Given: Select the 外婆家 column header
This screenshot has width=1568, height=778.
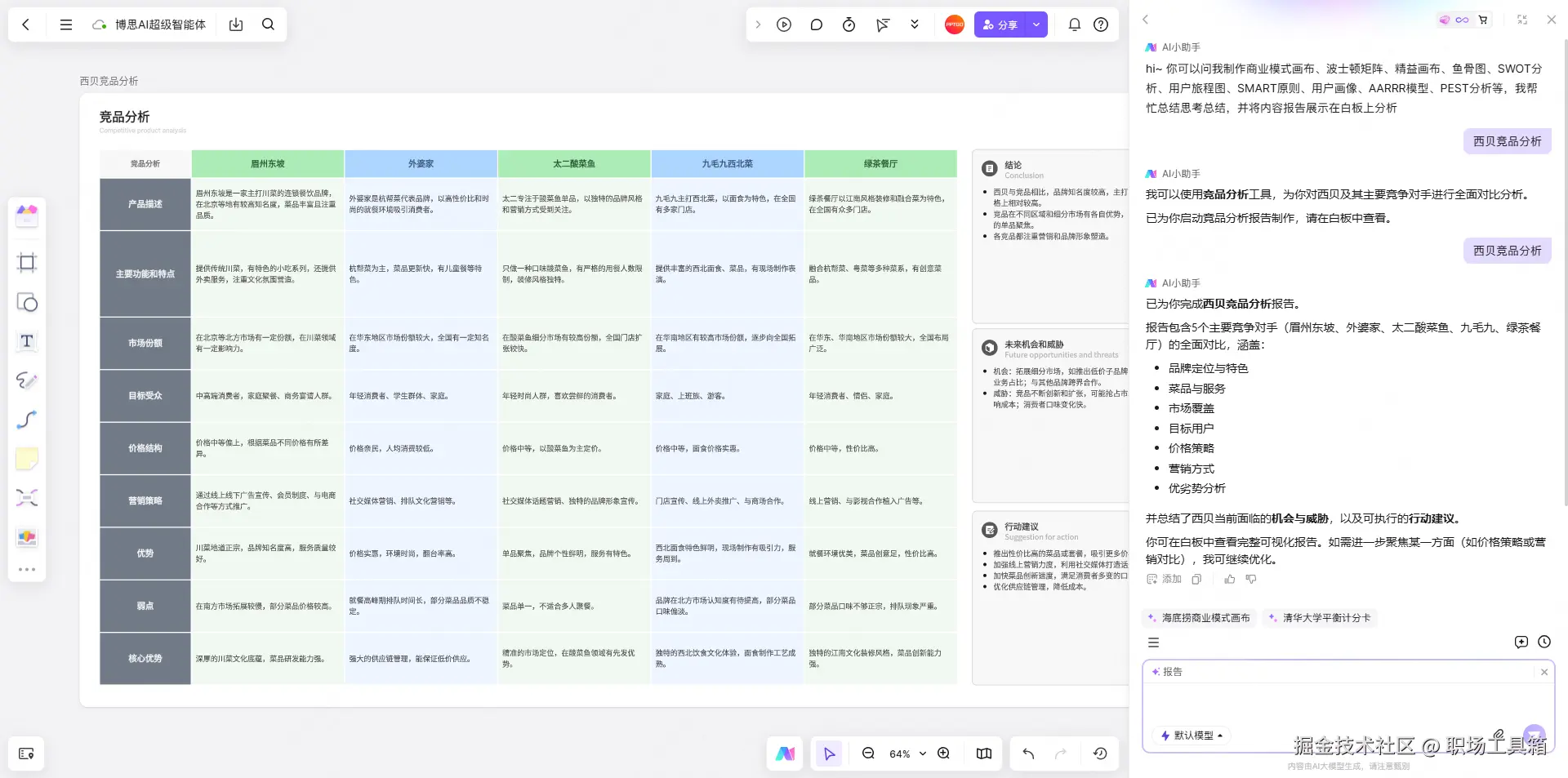Looking at the screenshot, I should (x=421, y=163).
